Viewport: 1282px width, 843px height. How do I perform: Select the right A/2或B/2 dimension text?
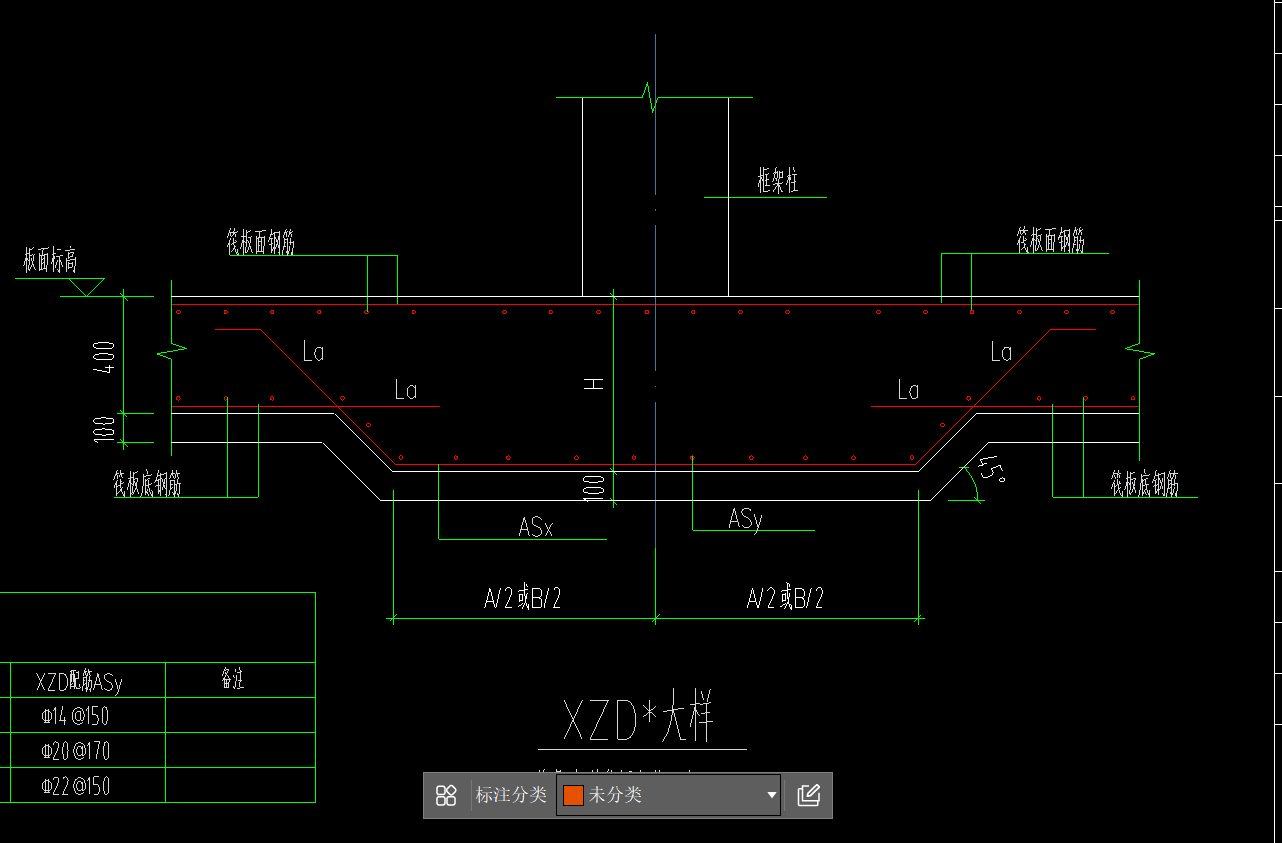point(786,598)
